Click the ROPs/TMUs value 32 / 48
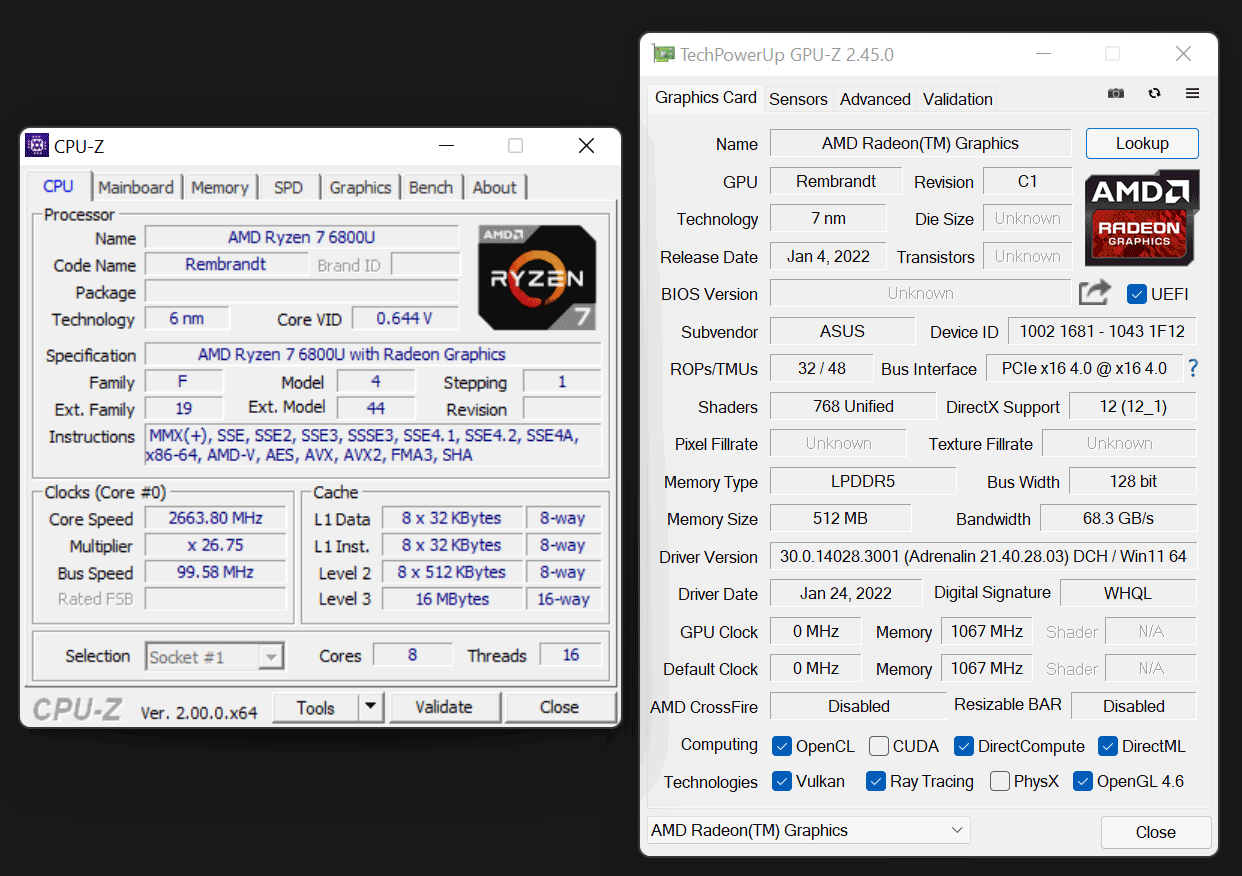The height and width of the screenshot is (876, 1242). 822,368
